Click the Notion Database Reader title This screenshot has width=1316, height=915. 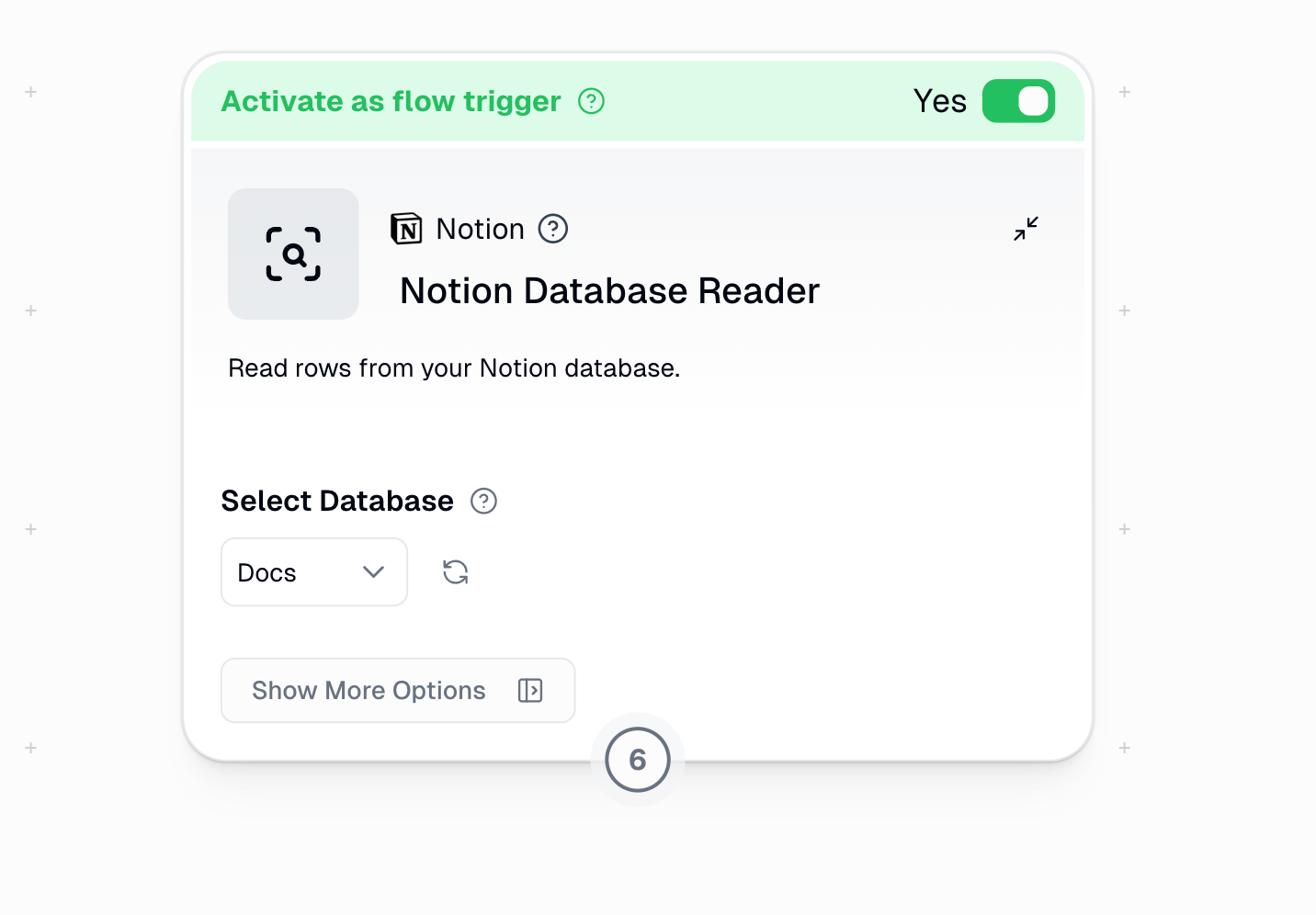(609, 291)
